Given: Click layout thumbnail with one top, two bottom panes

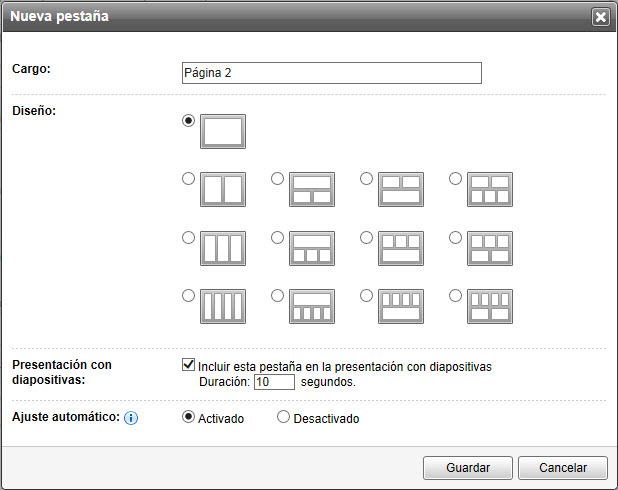Looking at the screenshot, I should pyautogui.click(x=312, y=189).
